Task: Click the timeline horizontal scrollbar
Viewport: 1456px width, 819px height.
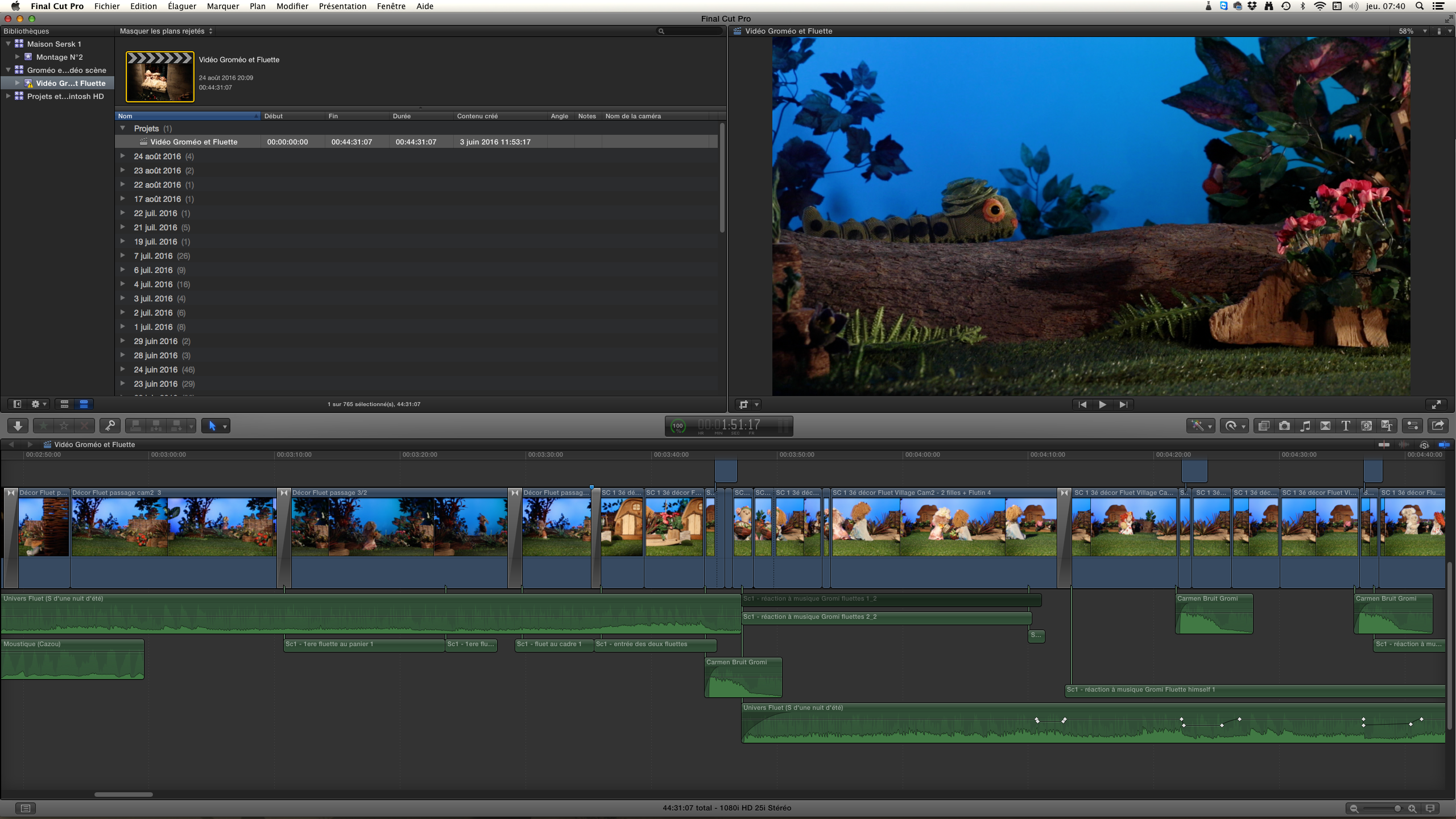Action: [x=123, y=794]
